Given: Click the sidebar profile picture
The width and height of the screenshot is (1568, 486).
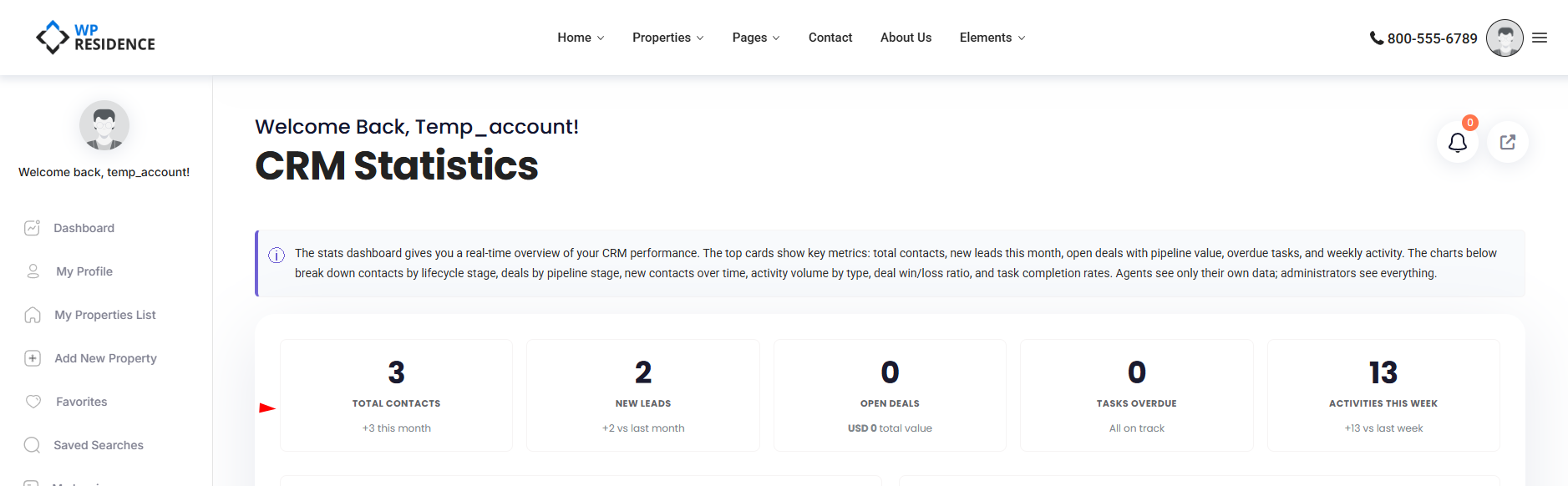Looking at the screenshot, I should coord(104,125).
